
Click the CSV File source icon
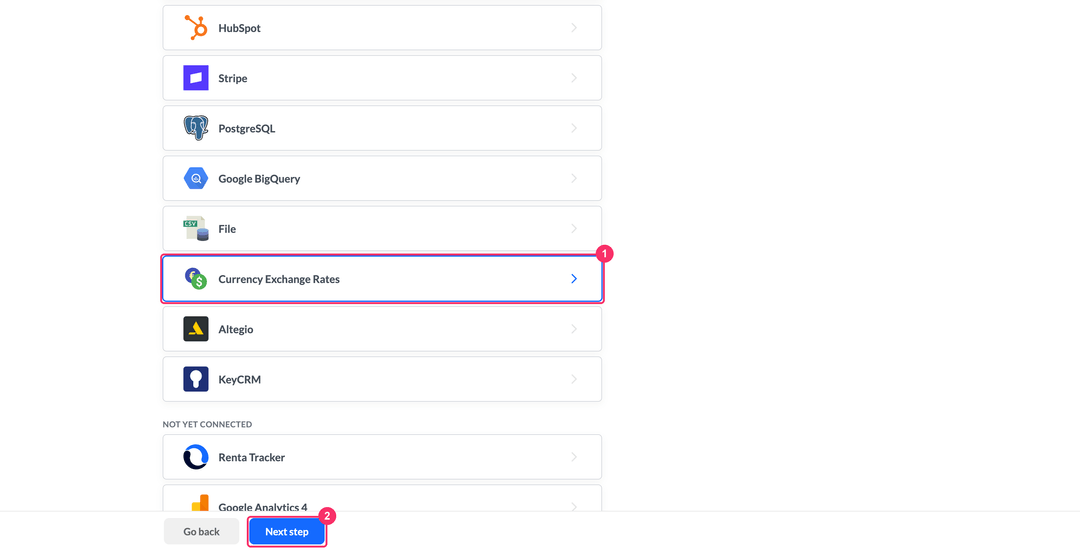pyautogui.click(x=196, y=229)
